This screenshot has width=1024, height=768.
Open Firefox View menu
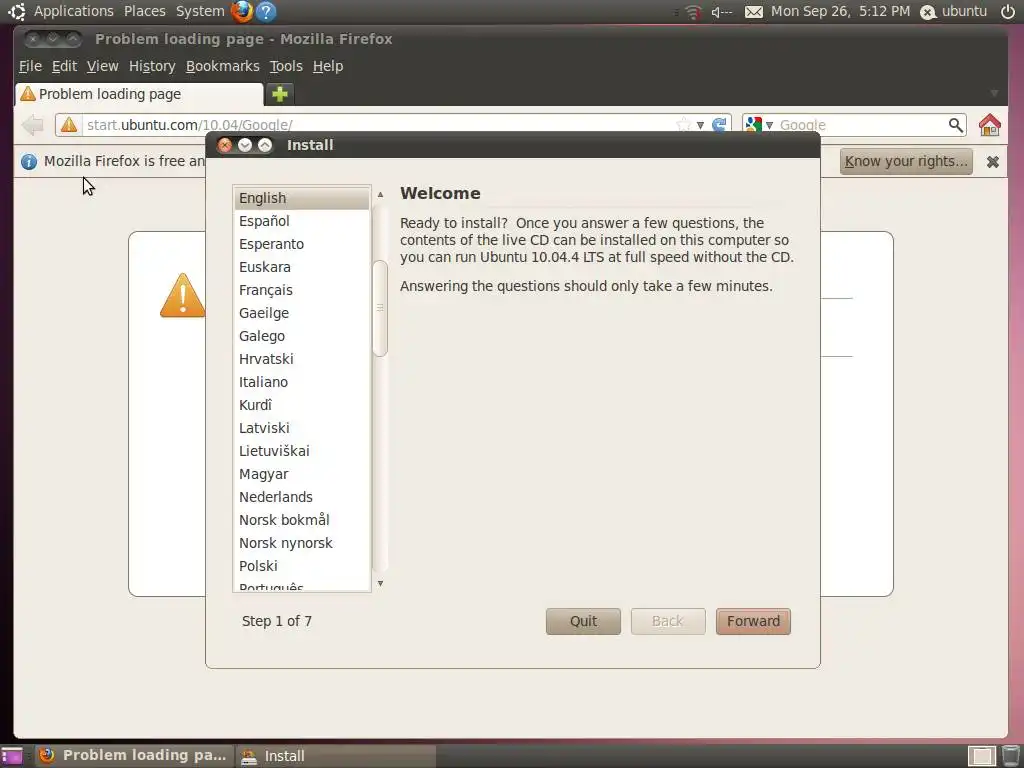pos(103,66)
